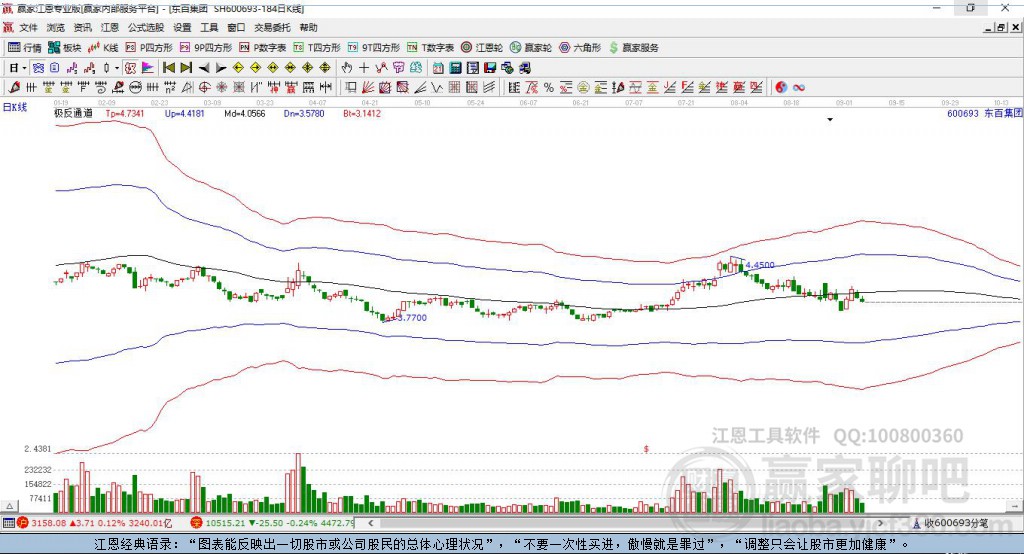1024x554 pixels.
Task: Open the 9T四方形 tool
Action: pyautogui.click(x=374, y=48)
